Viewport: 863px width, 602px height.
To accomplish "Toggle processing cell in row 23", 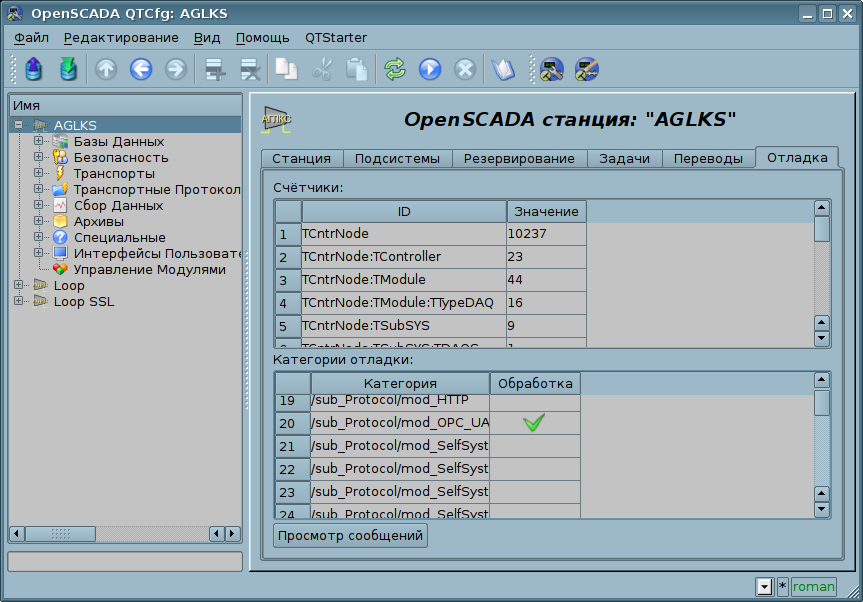I will click(x=534, y=492).
